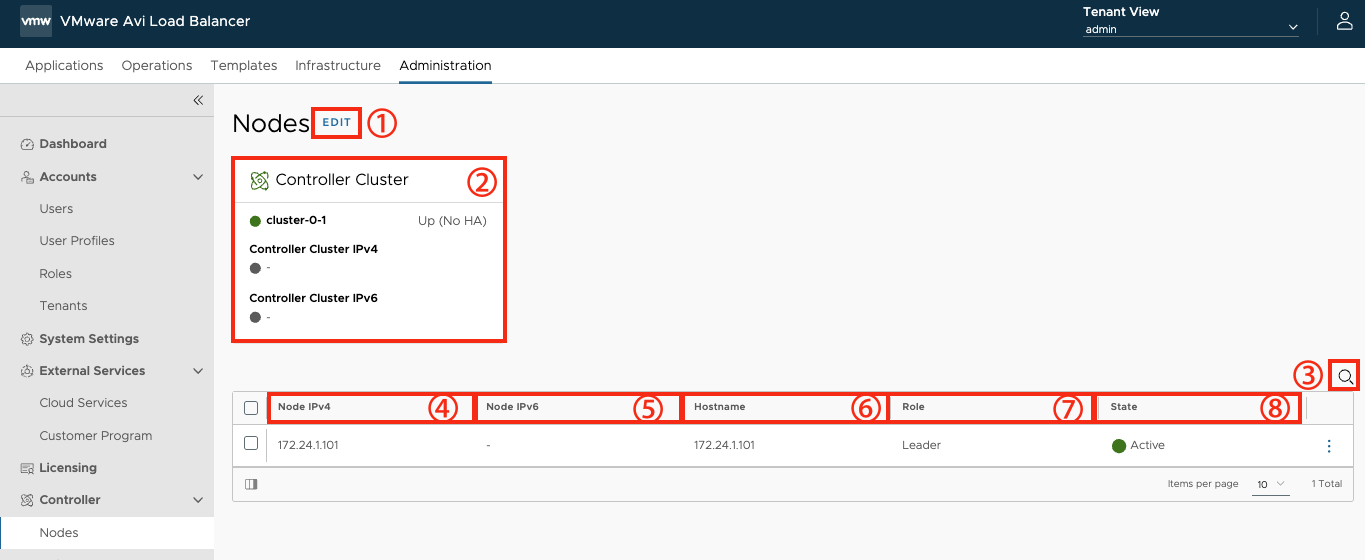Screen dimensions: 1365x560
Task: Click the Accounts people icon
Action: [x=28, y=177]
